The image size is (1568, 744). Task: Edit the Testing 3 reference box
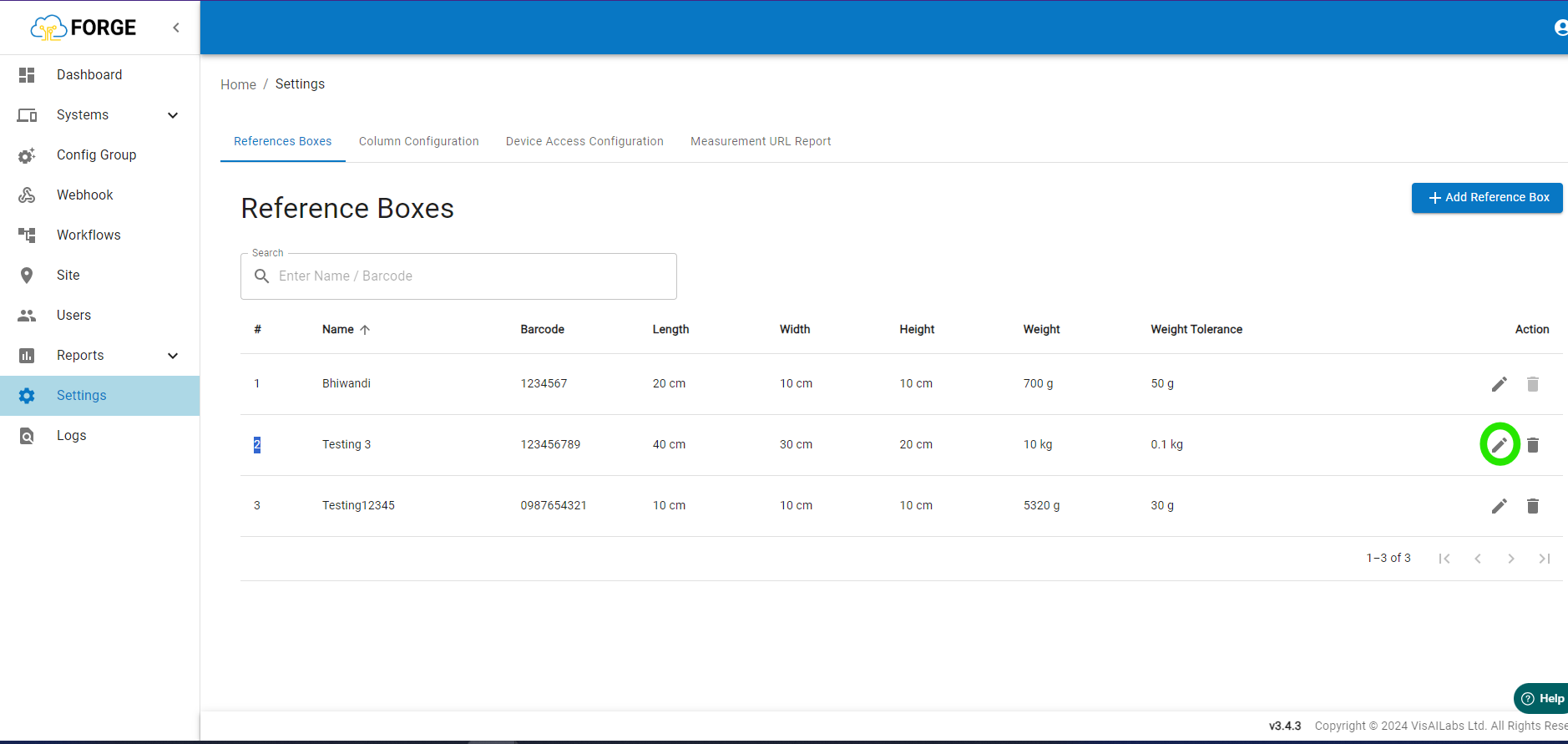(x=1500, y=445)
